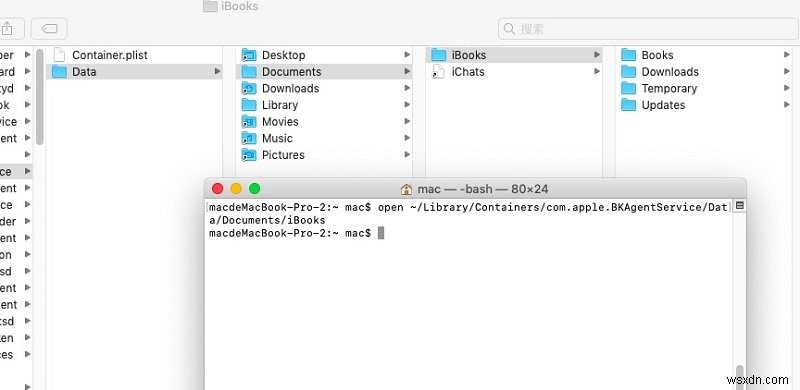Click the iChats item name
800x390 pixels.
point(468,72)
